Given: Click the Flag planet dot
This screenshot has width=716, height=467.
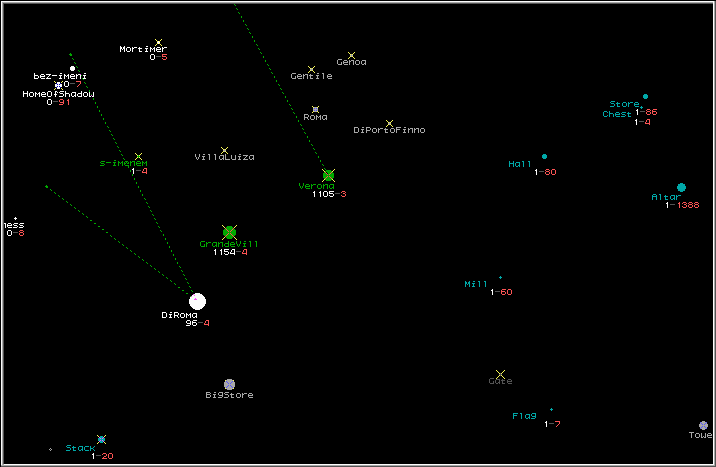Looking at the screenshot, I should tap(551, 409).
